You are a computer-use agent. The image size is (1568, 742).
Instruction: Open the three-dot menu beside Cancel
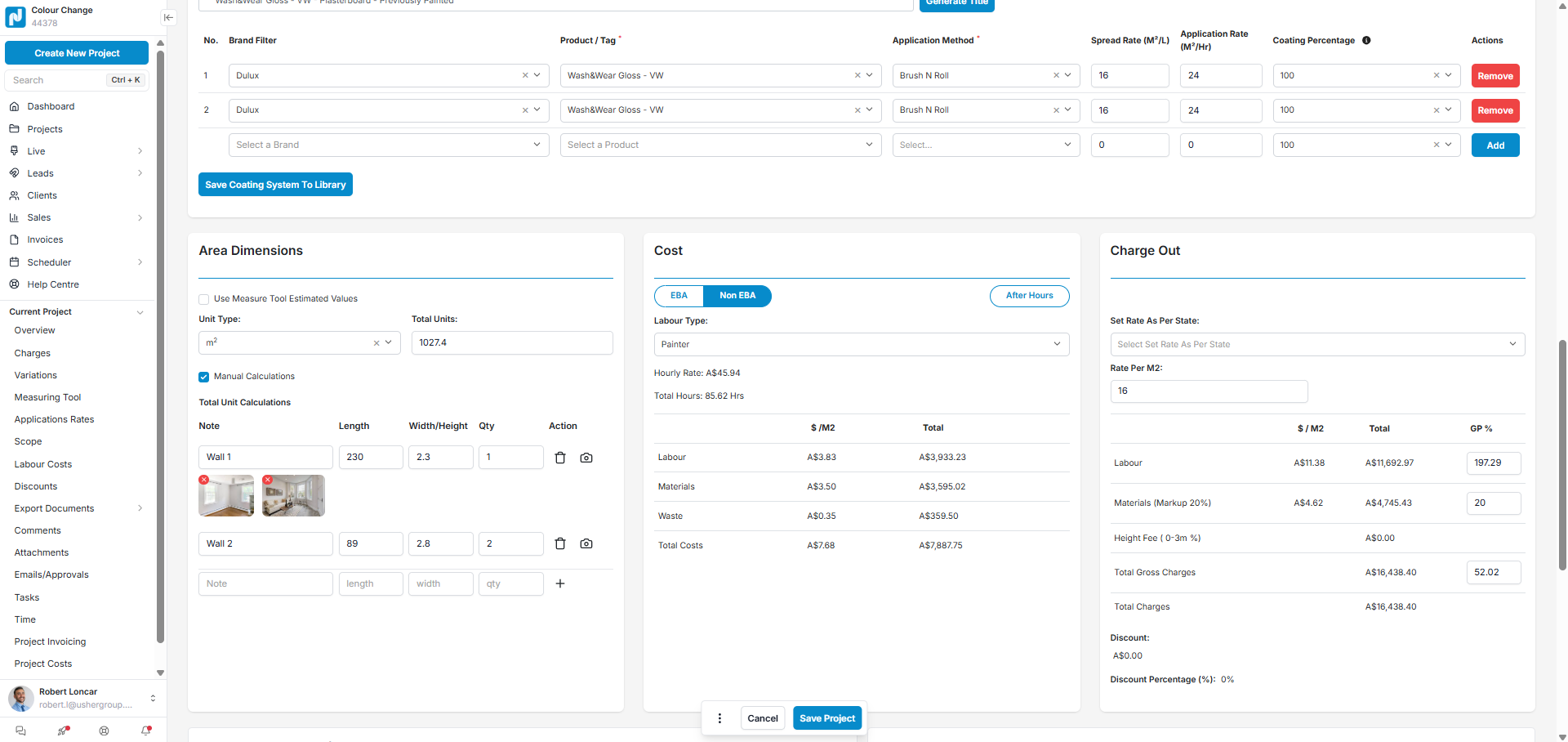[719, 718]
